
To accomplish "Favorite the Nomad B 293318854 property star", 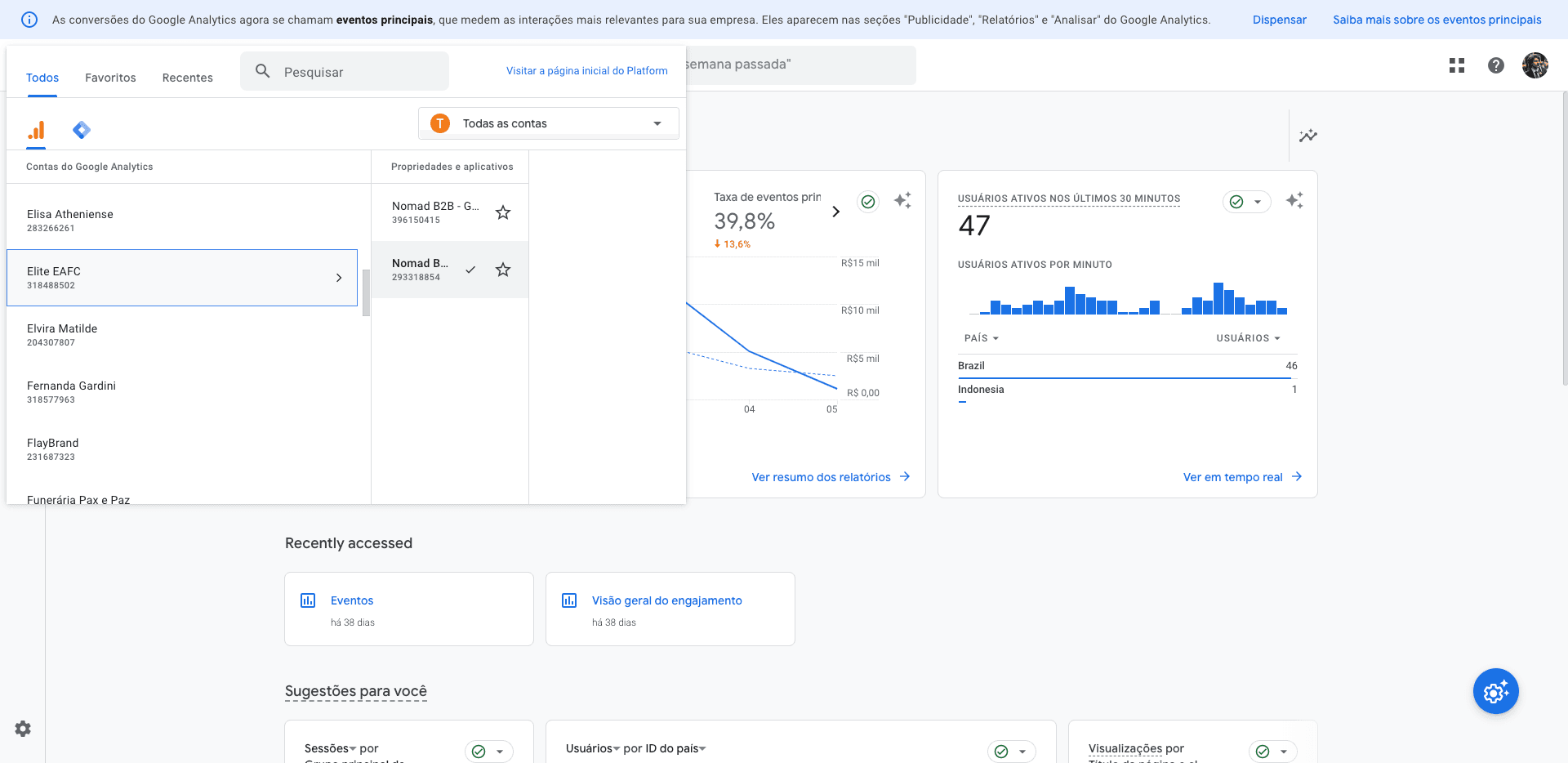I will [x=503, y=270].
